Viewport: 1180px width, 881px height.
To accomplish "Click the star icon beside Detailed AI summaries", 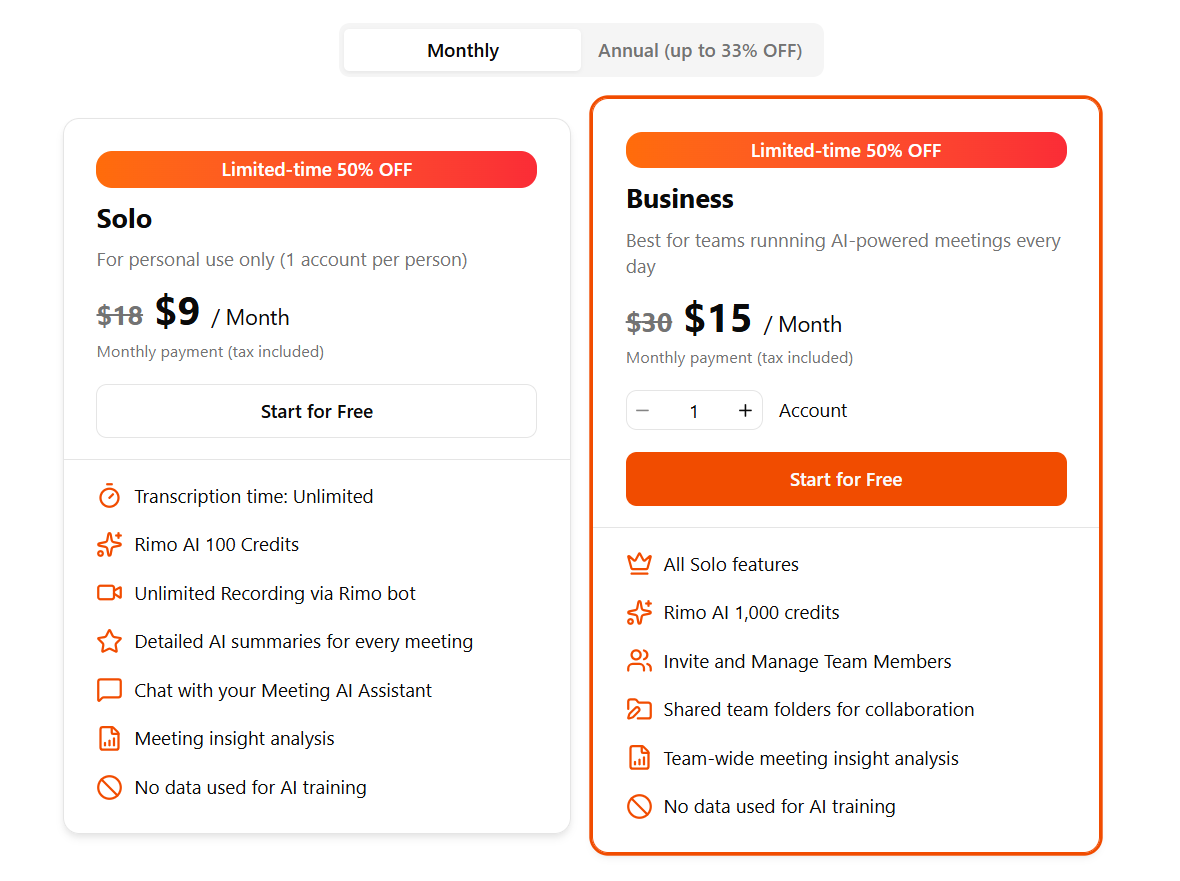I will point(109,642).
